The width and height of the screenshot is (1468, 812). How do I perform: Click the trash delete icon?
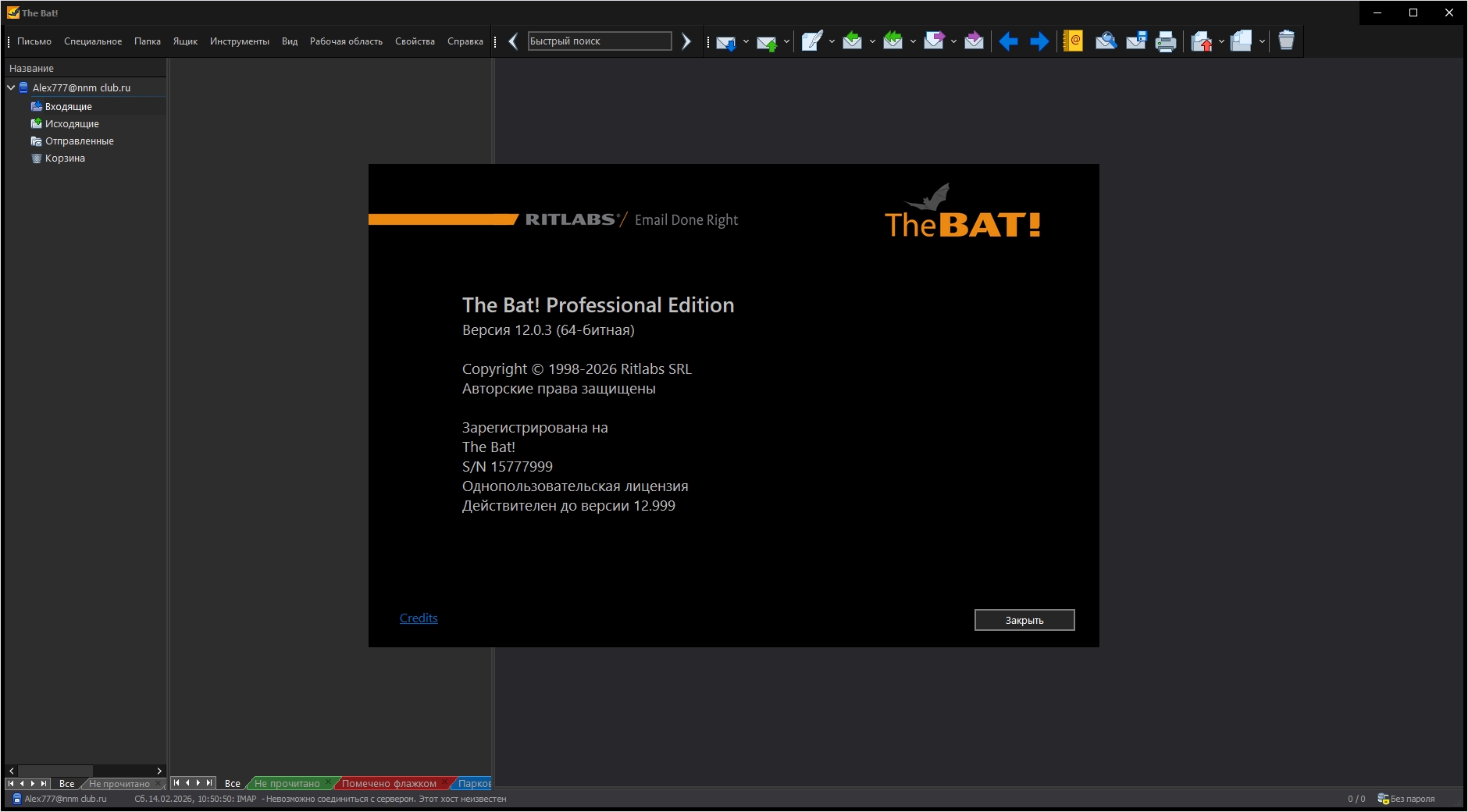coord(1286,41)
